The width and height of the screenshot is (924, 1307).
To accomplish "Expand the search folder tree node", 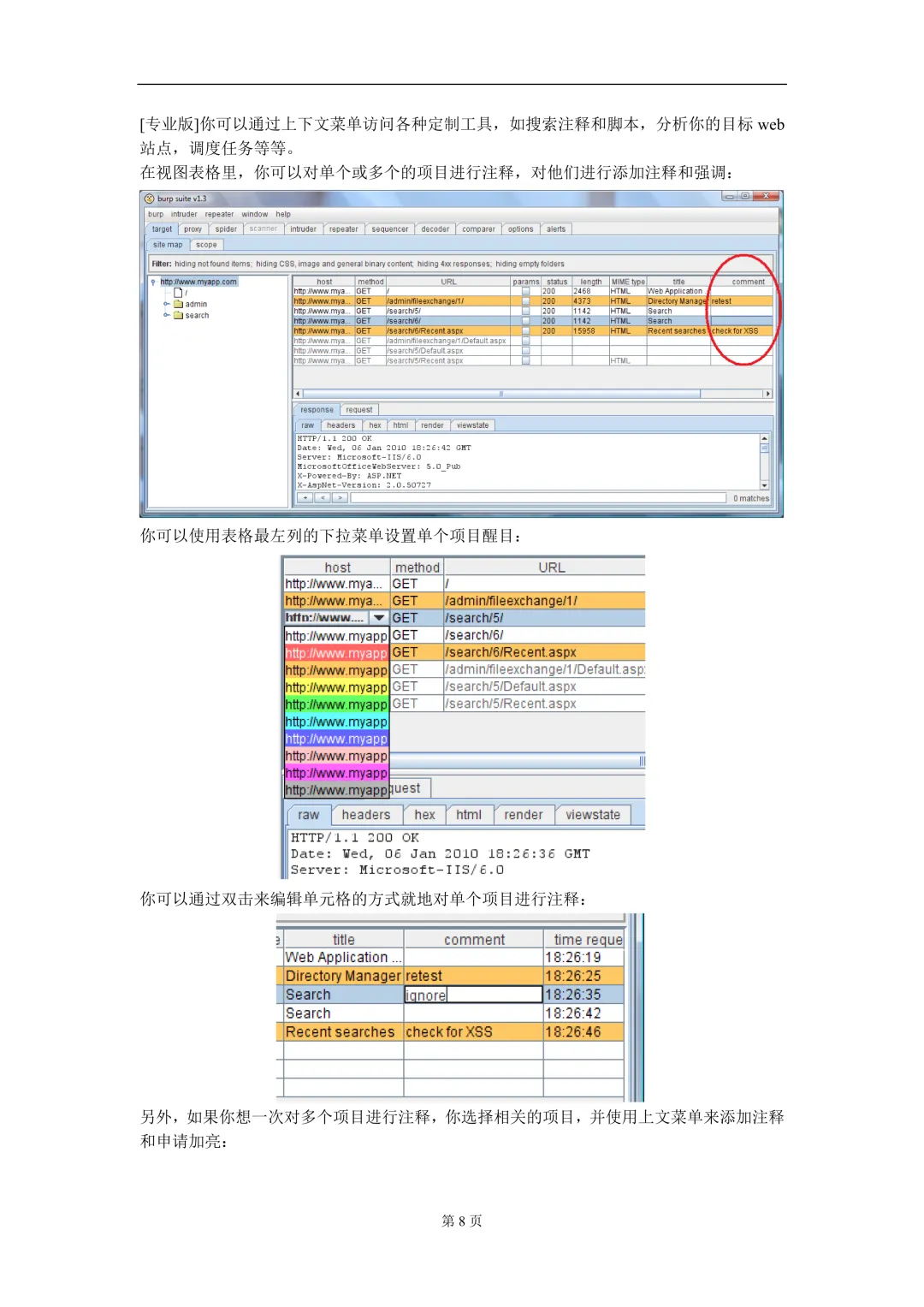I will tap(167, 315).
